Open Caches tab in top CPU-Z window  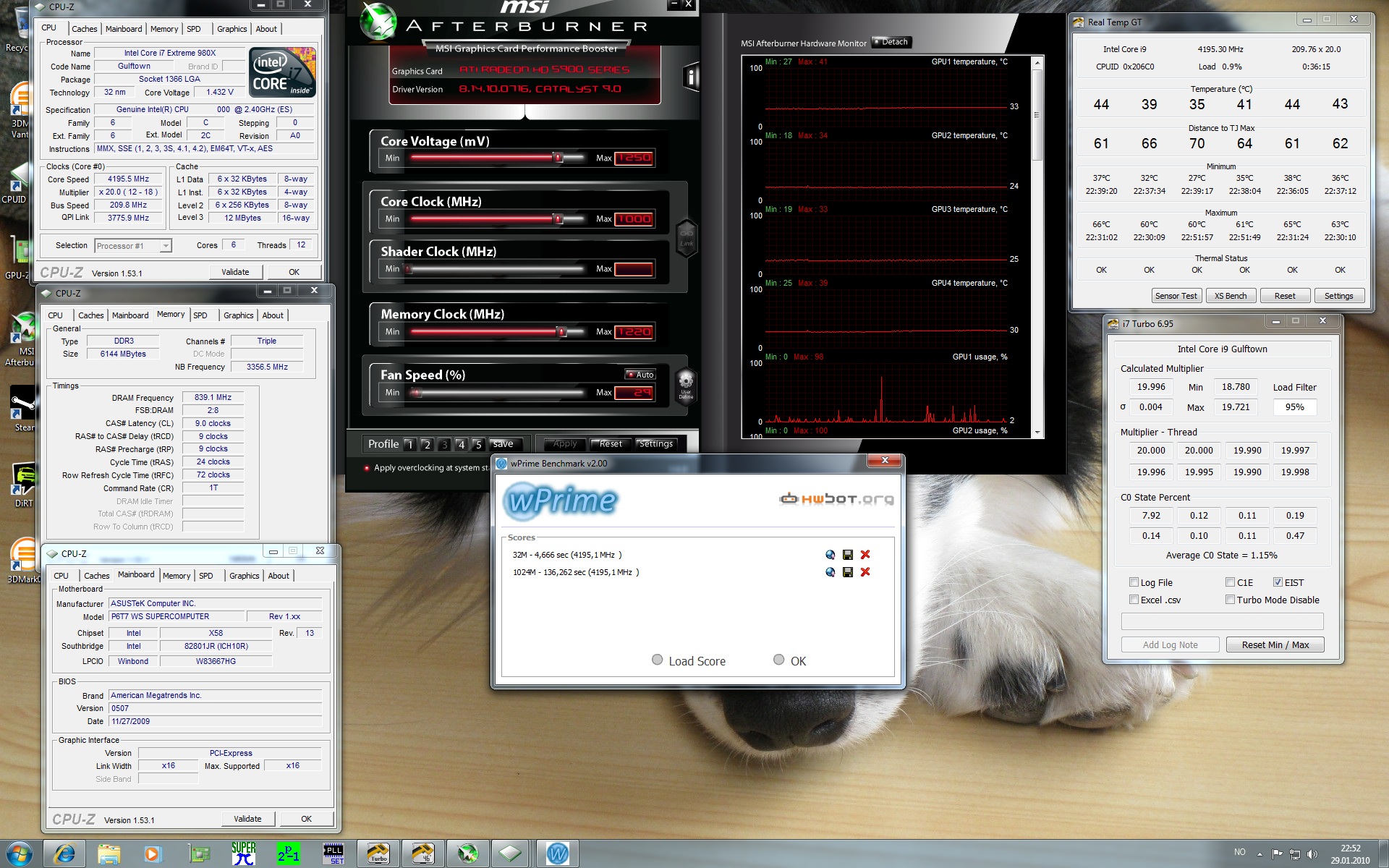point(84,29)
